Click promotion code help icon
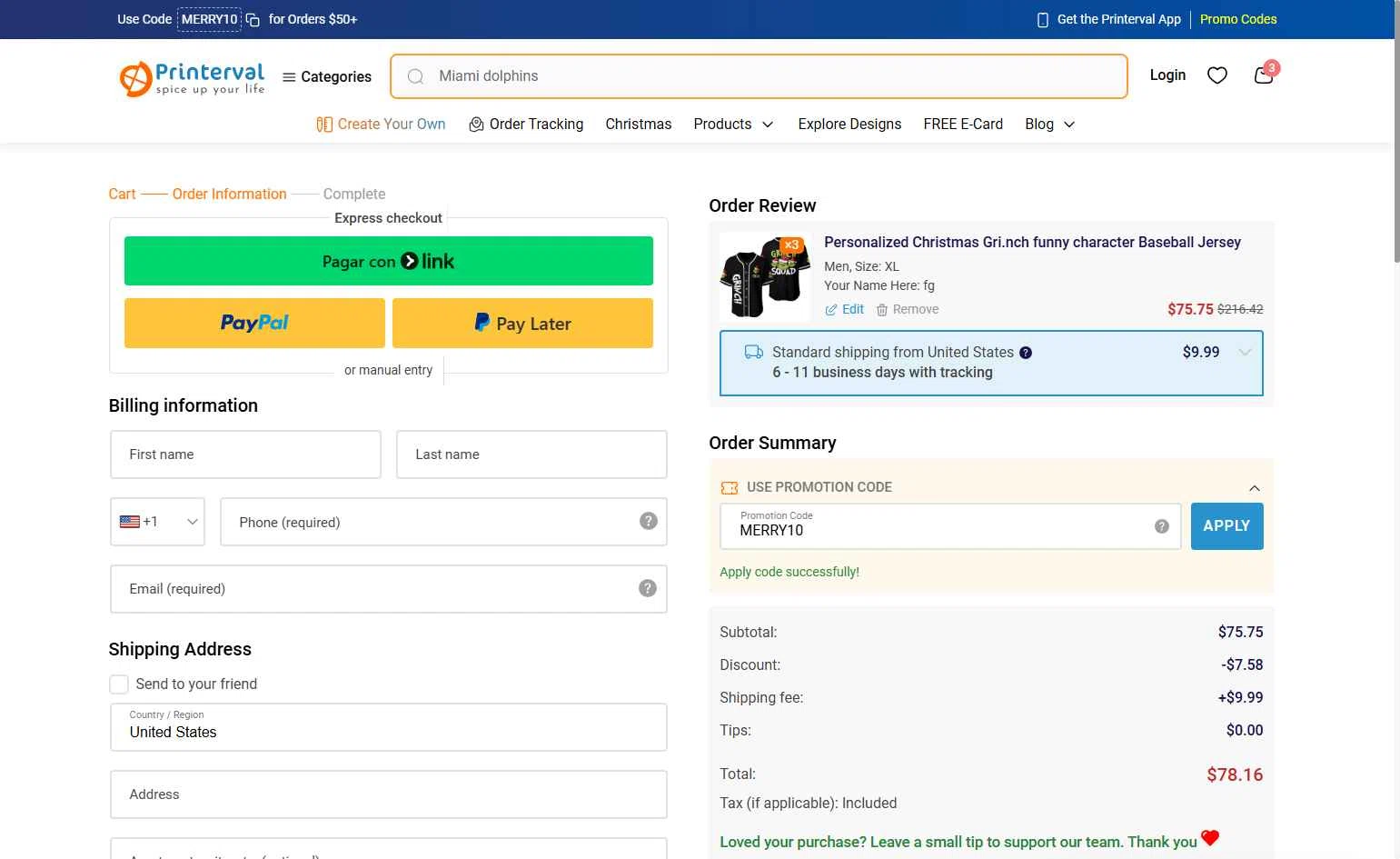The image size is (1400, 859). [x=1161, y=526]
